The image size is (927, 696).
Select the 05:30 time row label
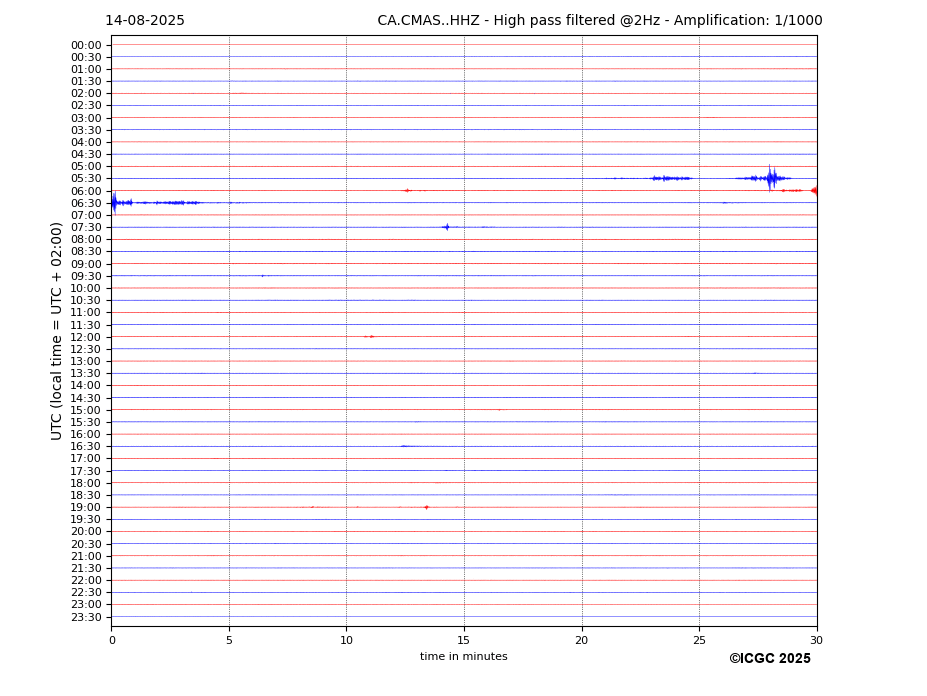pos(86,179)
